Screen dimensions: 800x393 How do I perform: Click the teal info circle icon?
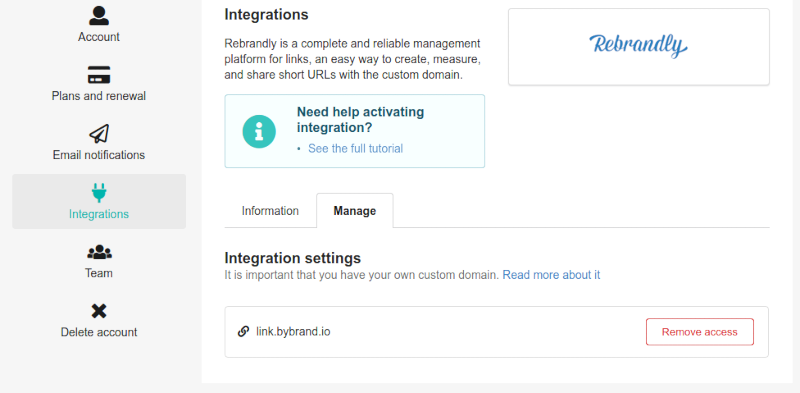pos(259,131)
